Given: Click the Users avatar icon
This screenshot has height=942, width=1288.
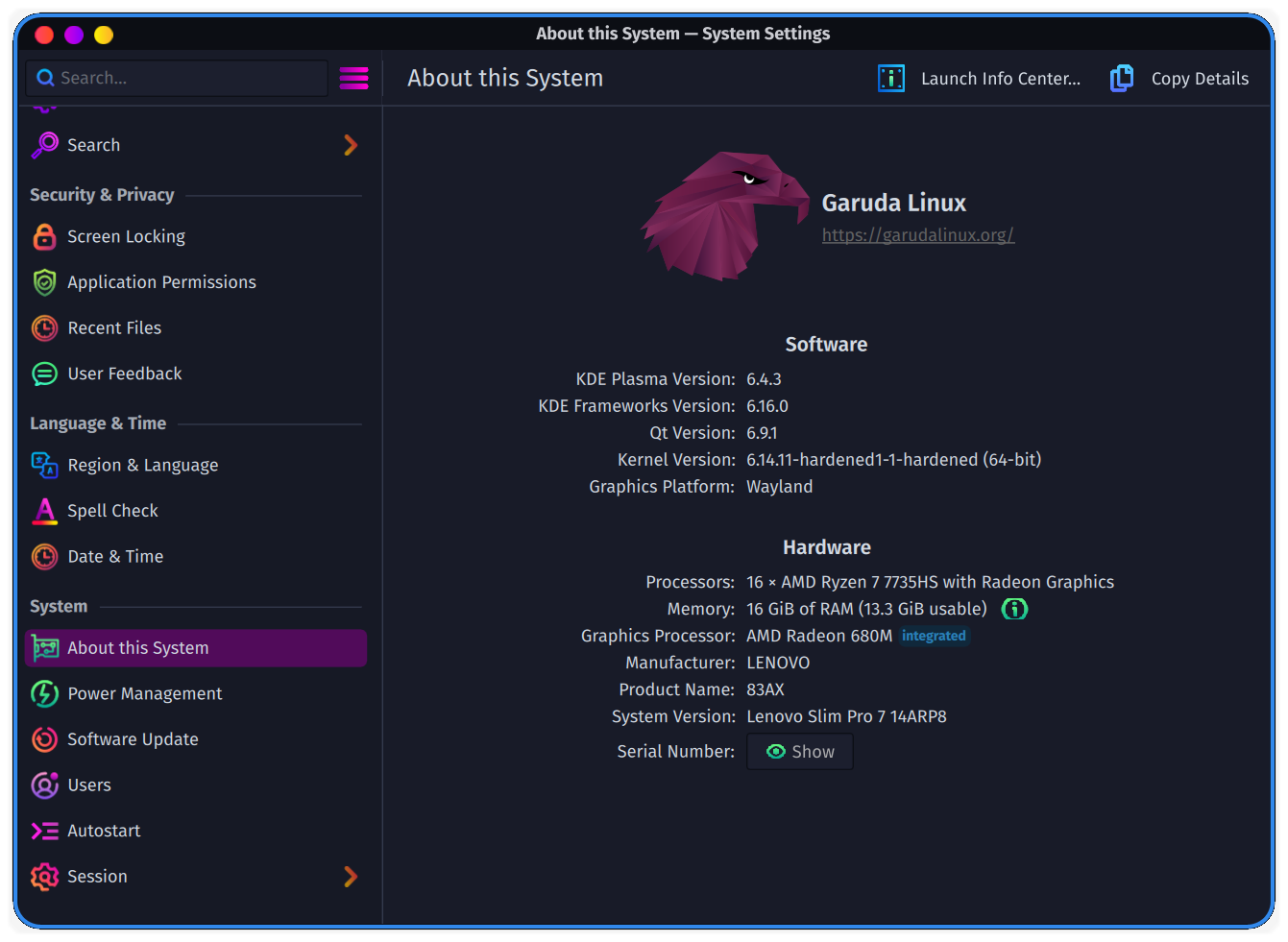Looking at the screenshot, I should coord(45,785).
